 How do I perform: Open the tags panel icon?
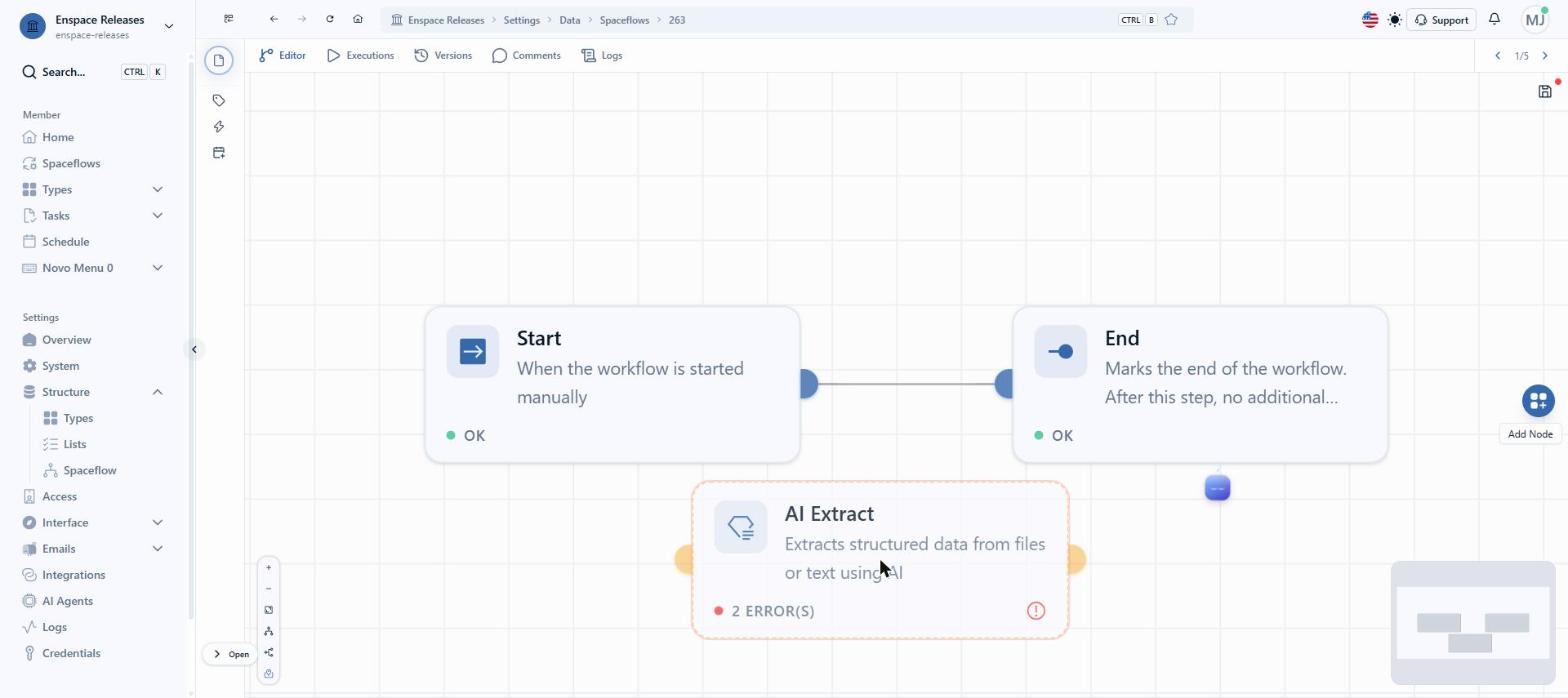[219, 100]
